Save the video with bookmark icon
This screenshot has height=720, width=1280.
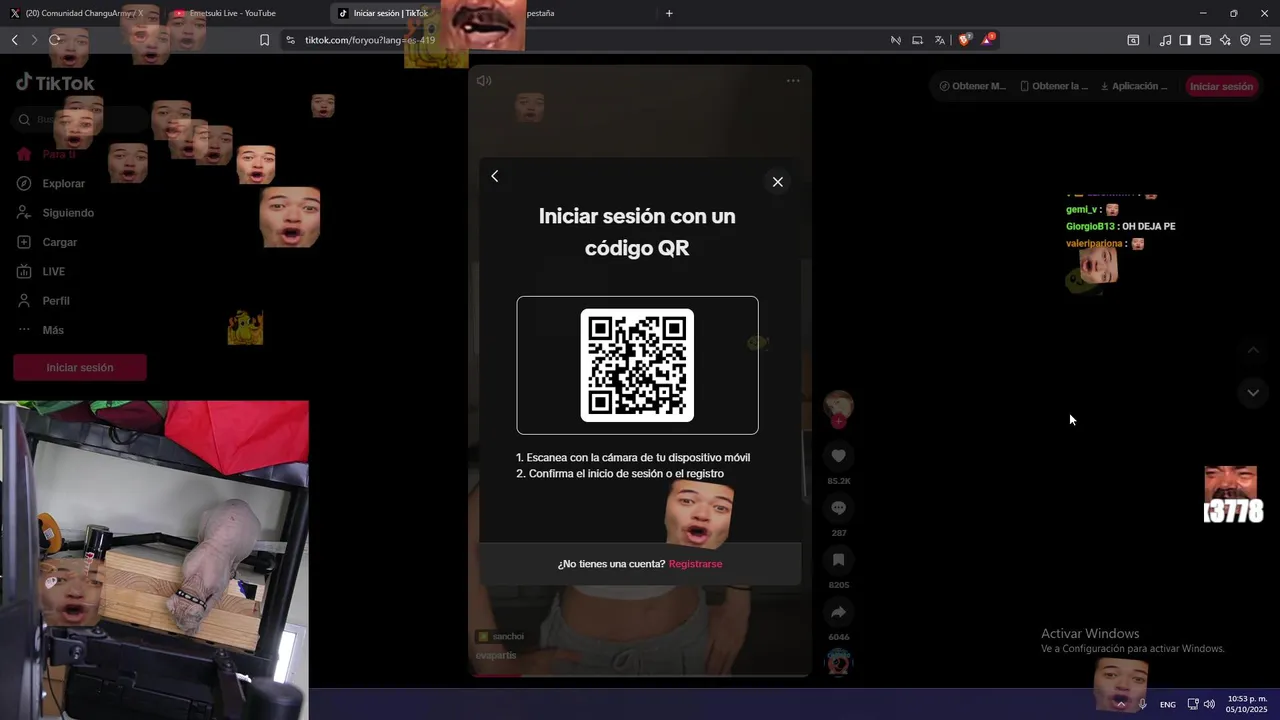pos(838,560)
